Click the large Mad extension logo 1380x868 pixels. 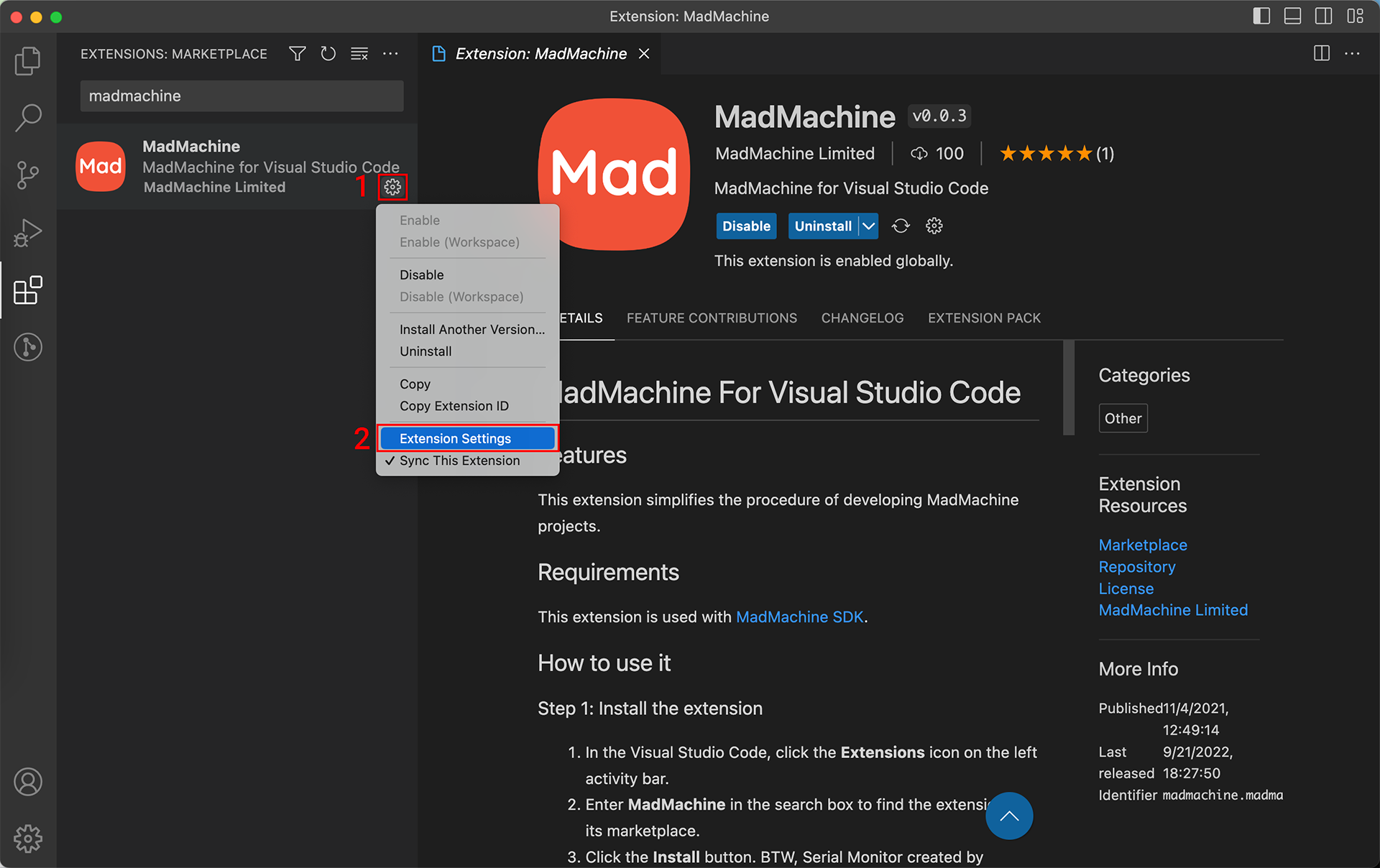614,174
